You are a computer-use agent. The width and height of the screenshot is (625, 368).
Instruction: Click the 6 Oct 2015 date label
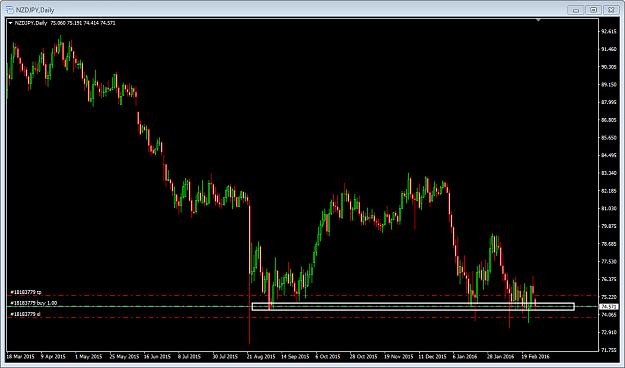[x=328, y=356]
